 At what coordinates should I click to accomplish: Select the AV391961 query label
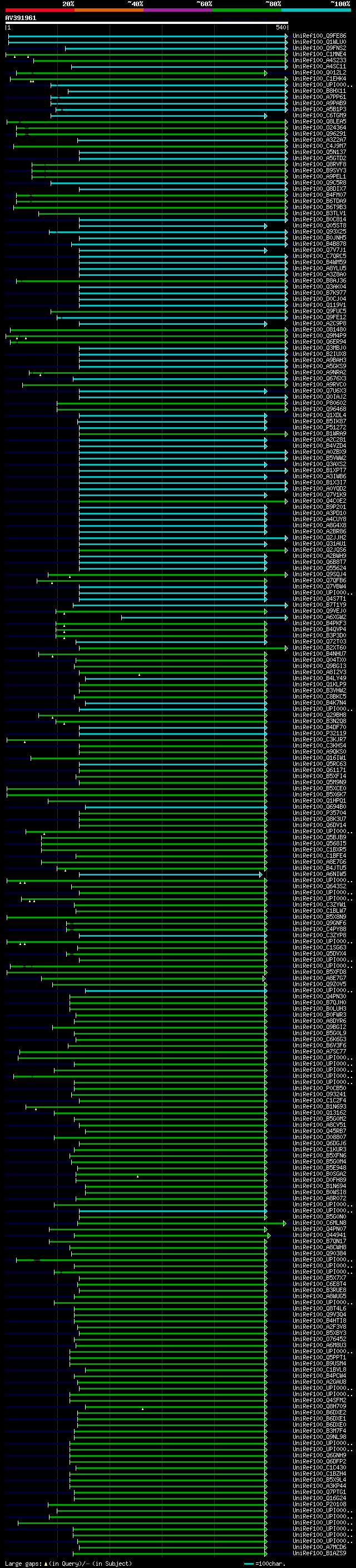21,18
